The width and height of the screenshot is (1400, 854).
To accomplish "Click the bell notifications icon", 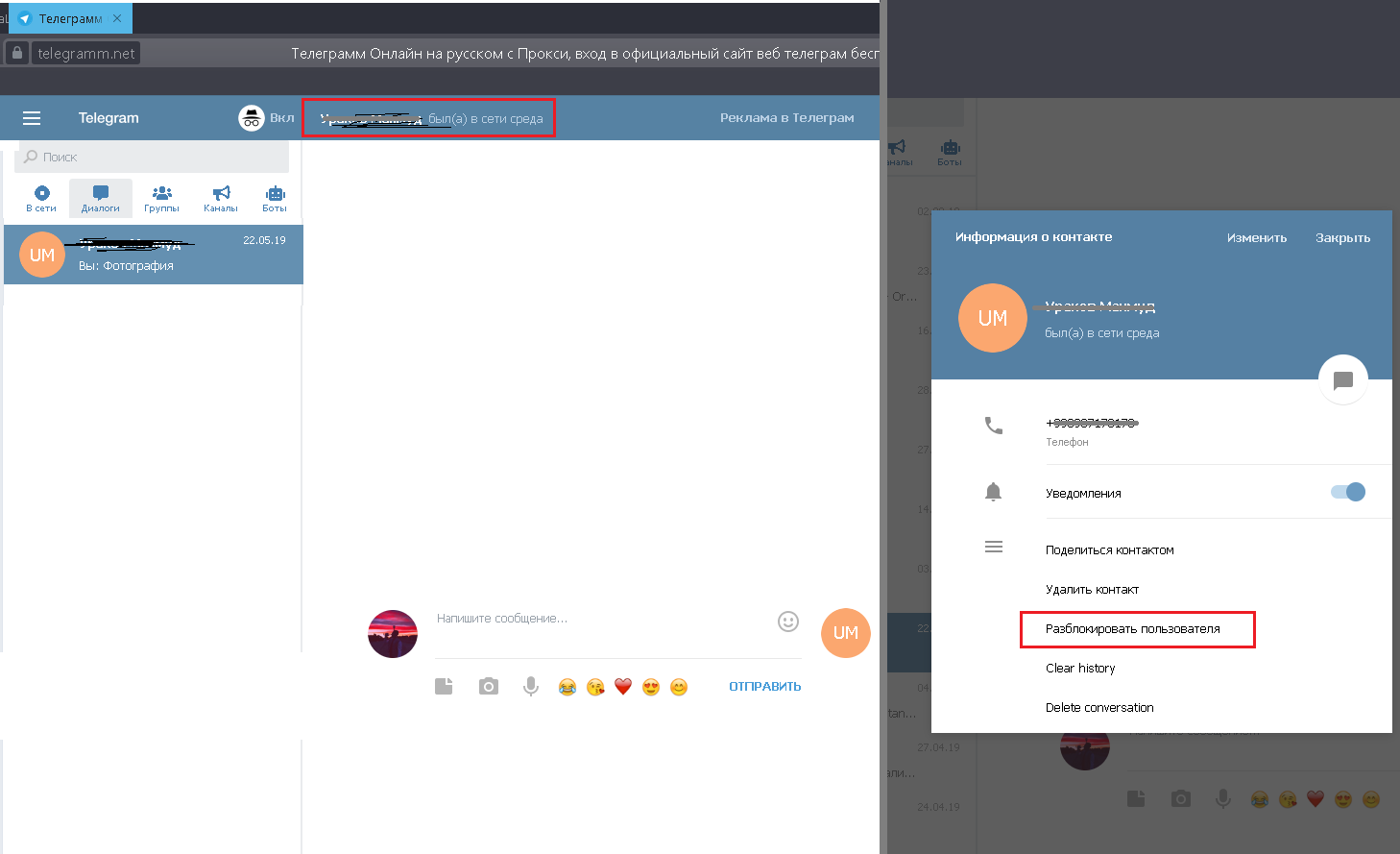I will (994, 492).
